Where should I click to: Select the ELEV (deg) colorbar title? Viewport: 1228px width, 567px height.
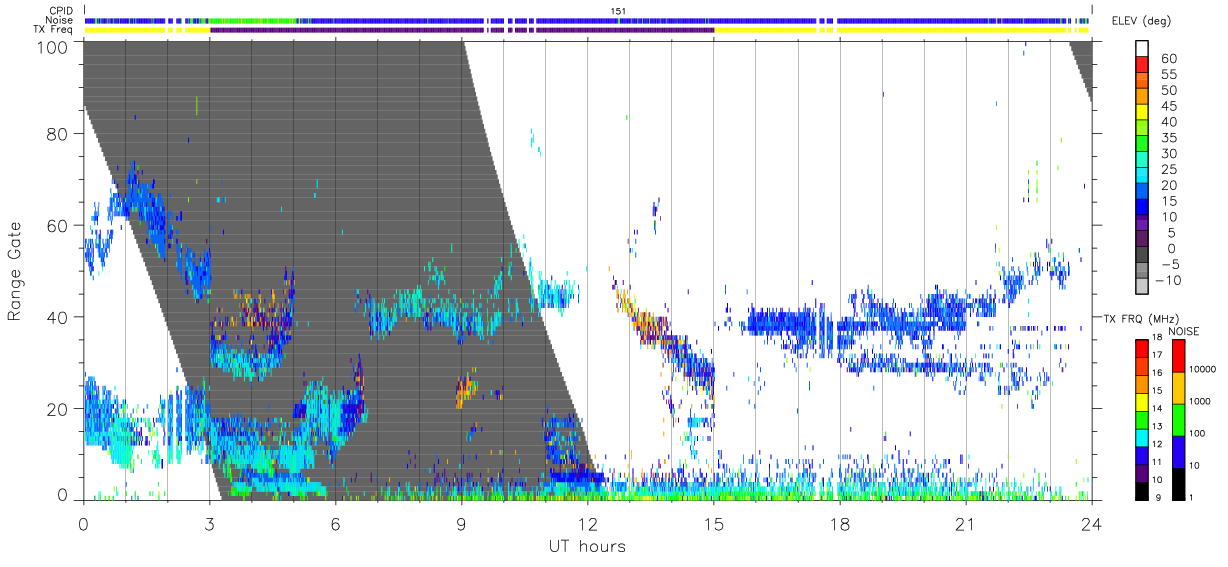(x=1140, y=21)
